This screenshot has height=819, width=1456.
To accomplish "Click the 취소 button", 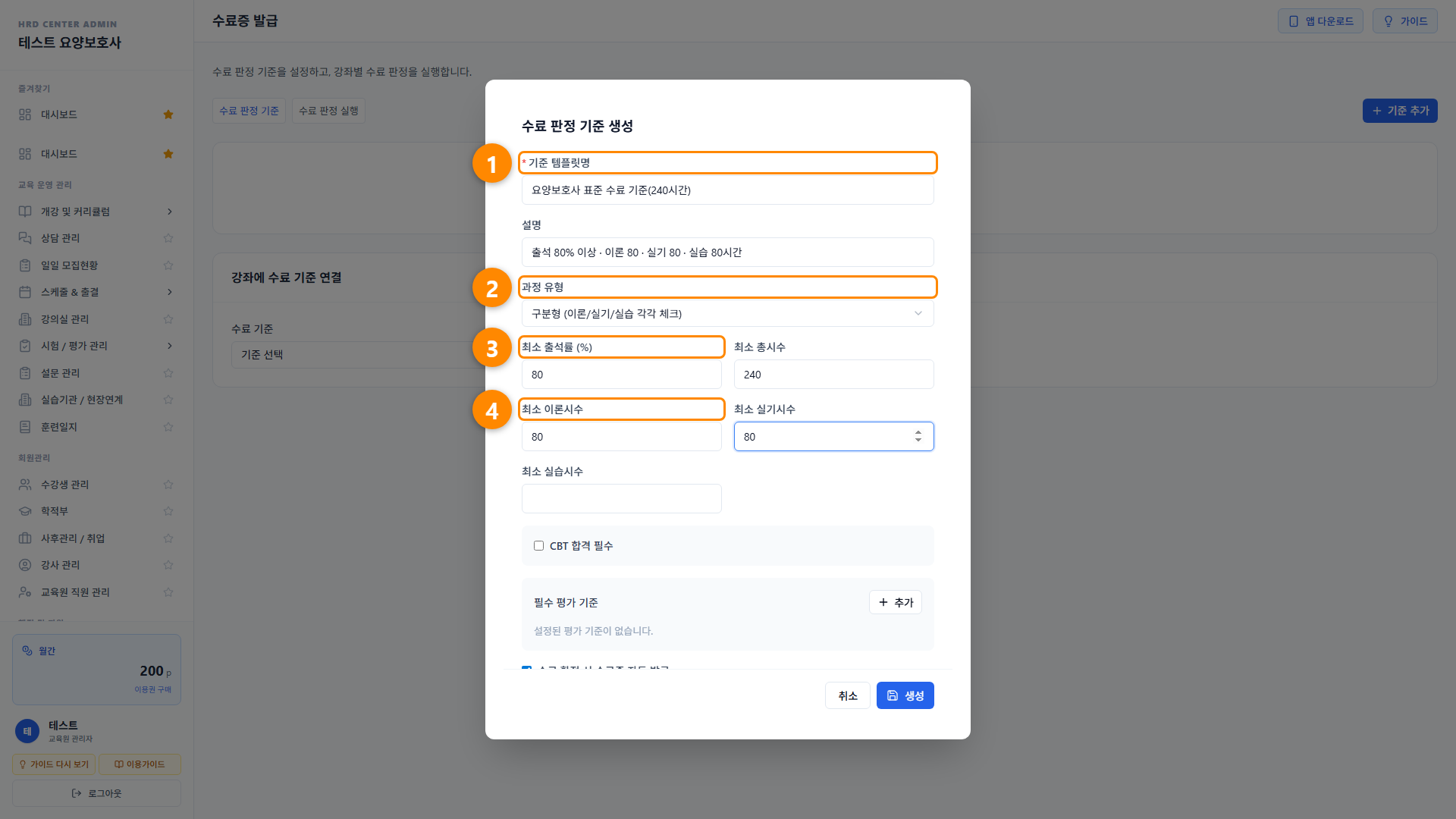I will click(x=847, y=695).
